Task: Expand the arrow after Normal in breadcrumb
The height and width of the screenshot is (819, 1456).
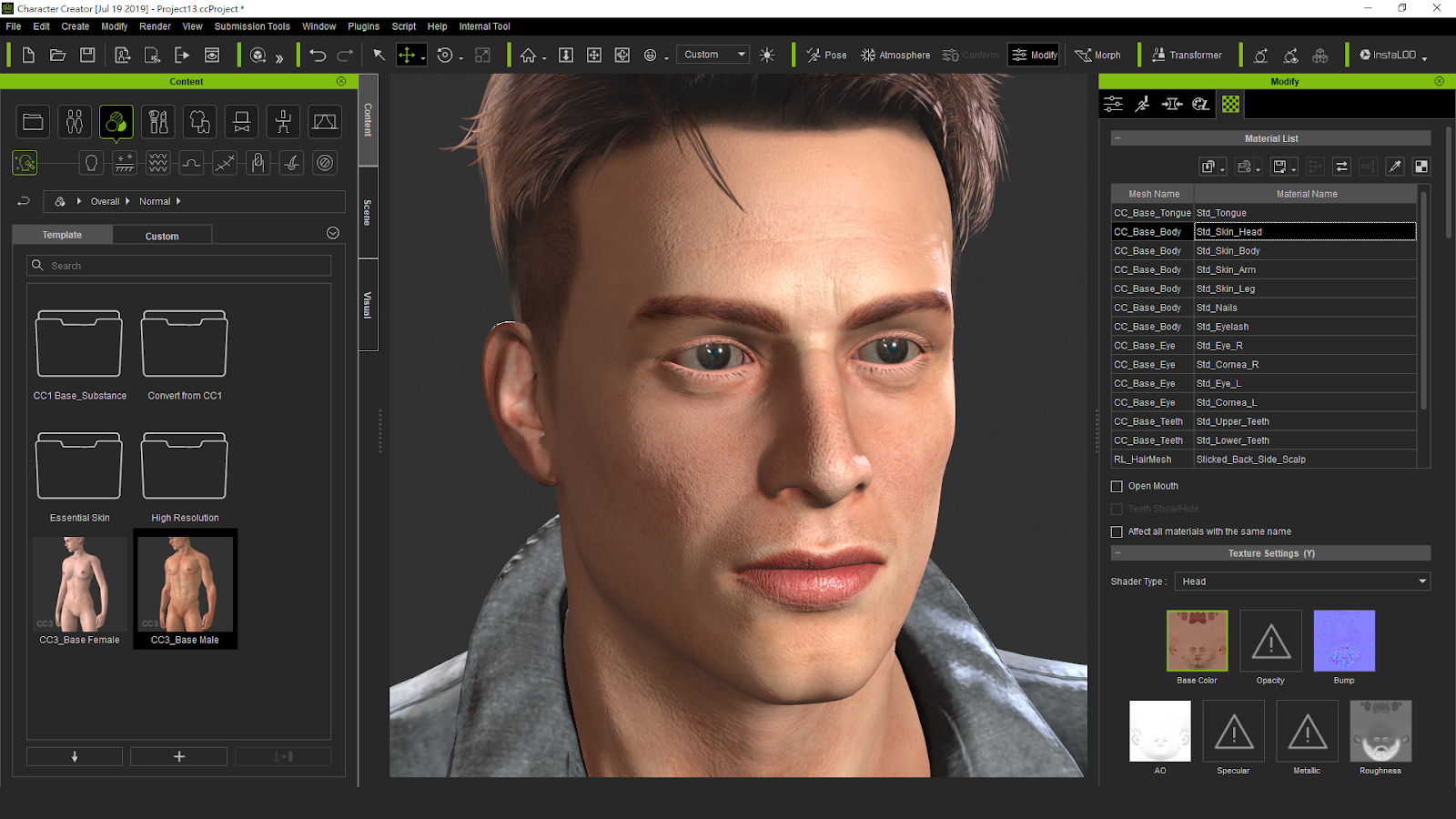Action: (x=178, y=201)
